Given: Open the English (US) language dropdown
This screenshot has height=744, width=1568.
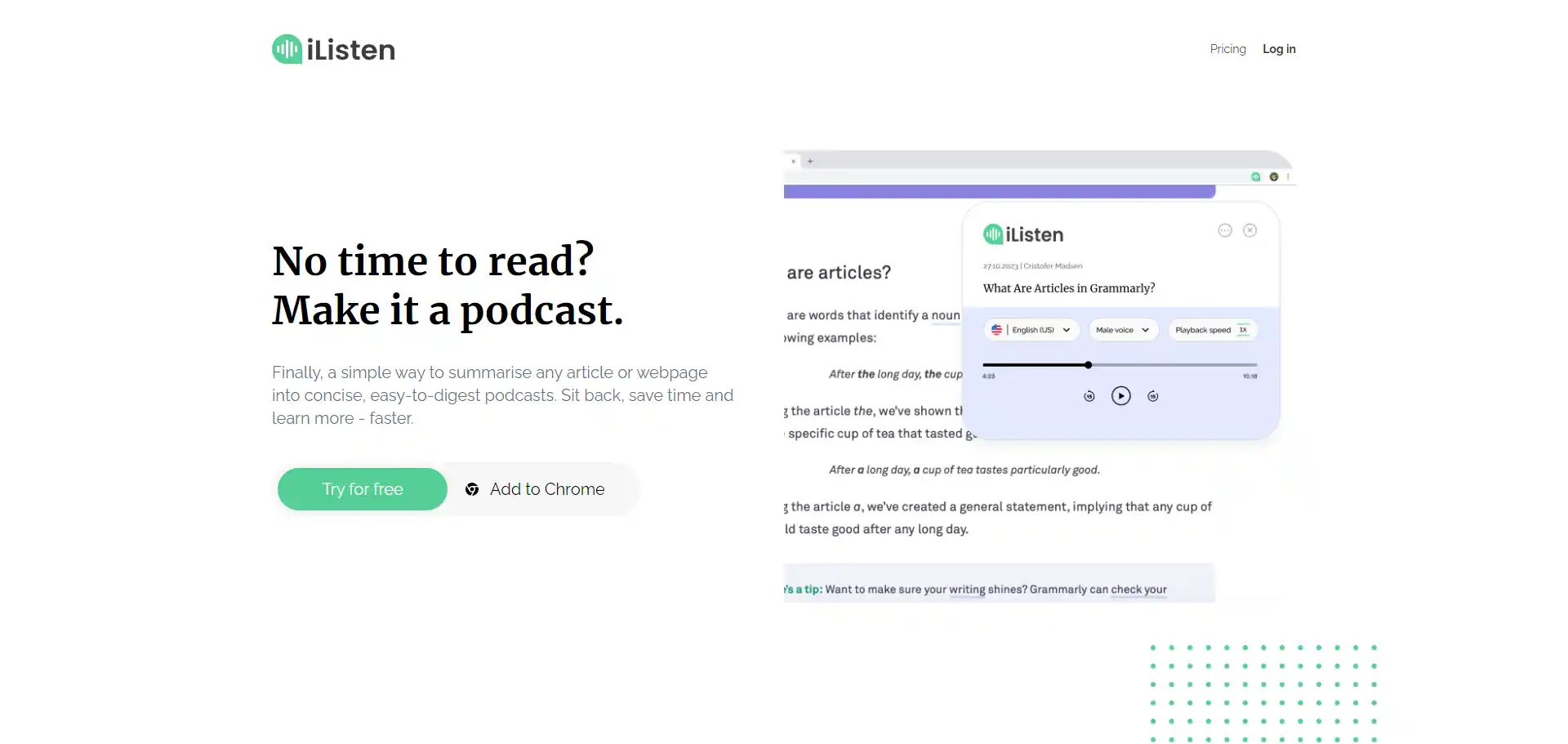Looking at the screenshot, I should pos(1032,330).
